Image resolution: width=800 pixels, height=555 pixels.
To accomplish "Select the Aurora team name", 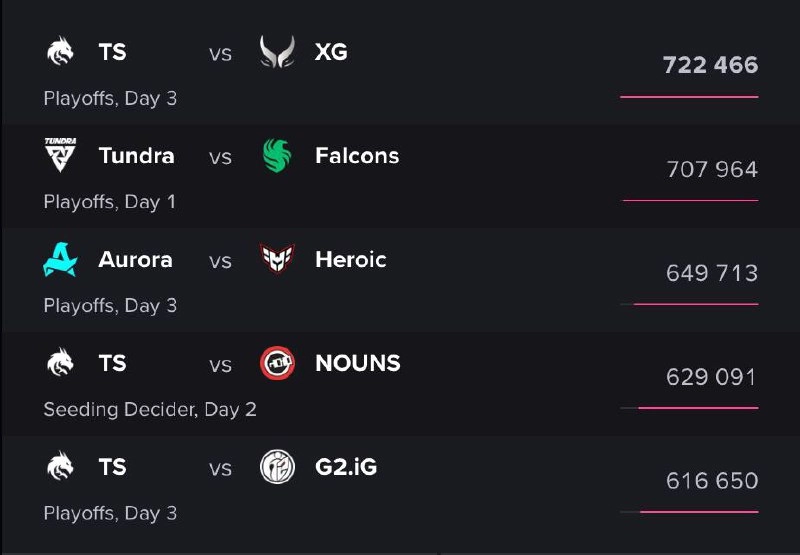I will pyautogui.click(x=135, y=260).
